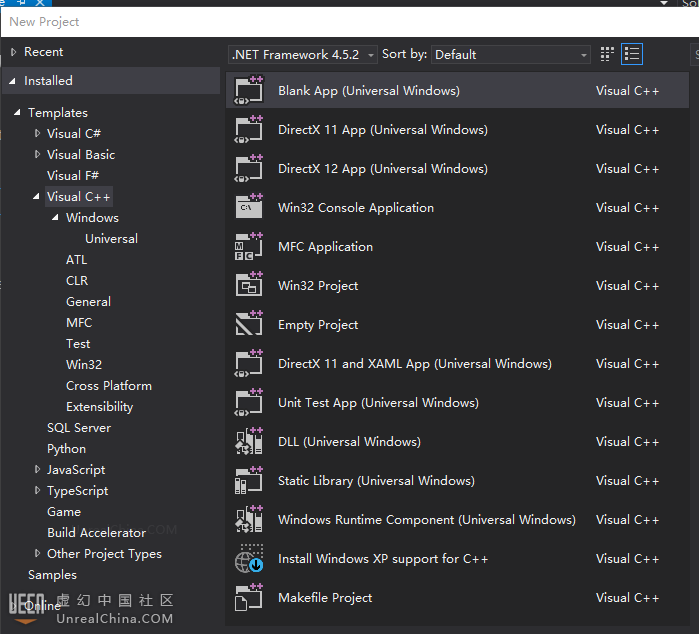This screenshot has width=699, height=634.
Task: Select the CLR category
Action: point(77,280)
